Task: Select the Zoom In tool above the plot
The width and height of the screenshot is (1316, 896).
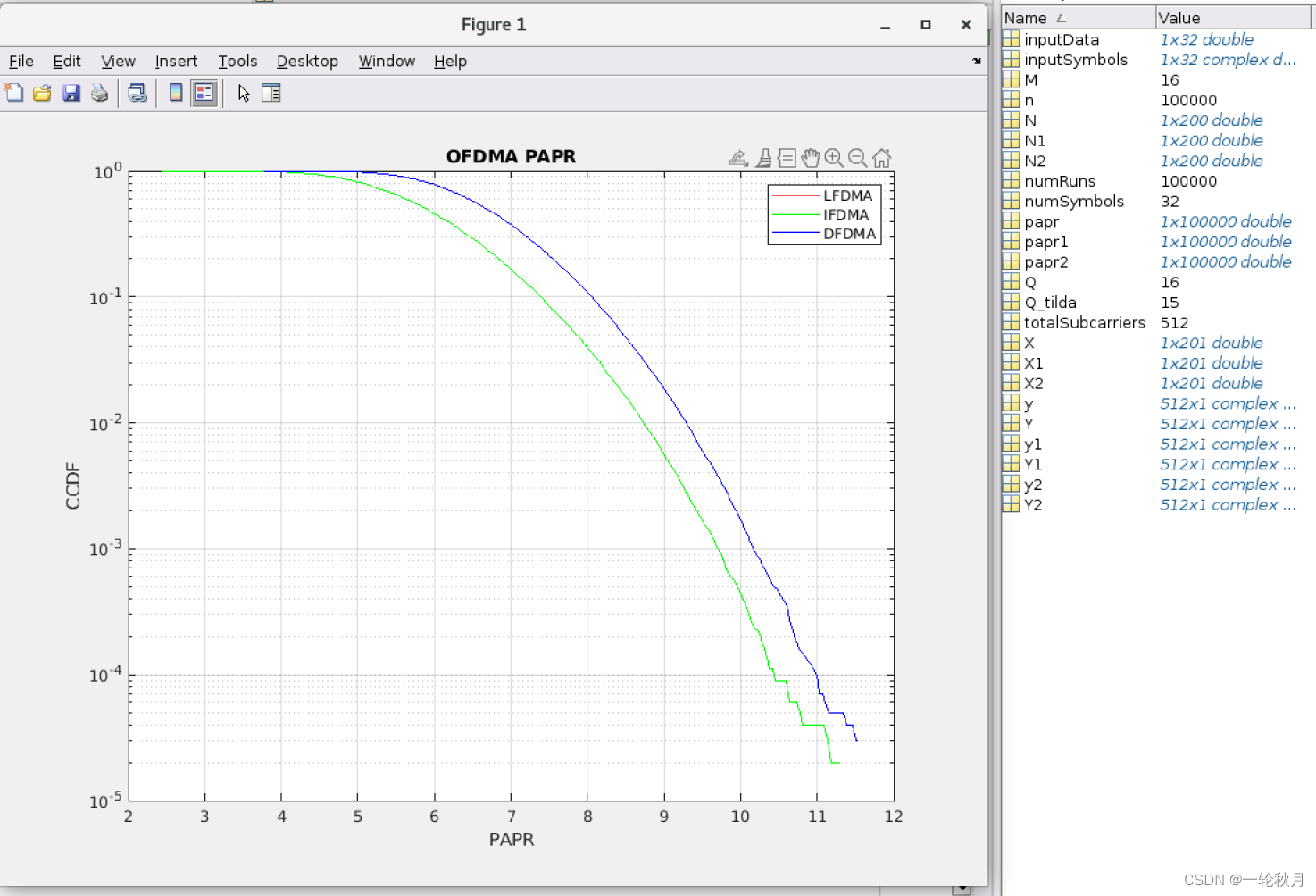Action: (x=833, y=157)
